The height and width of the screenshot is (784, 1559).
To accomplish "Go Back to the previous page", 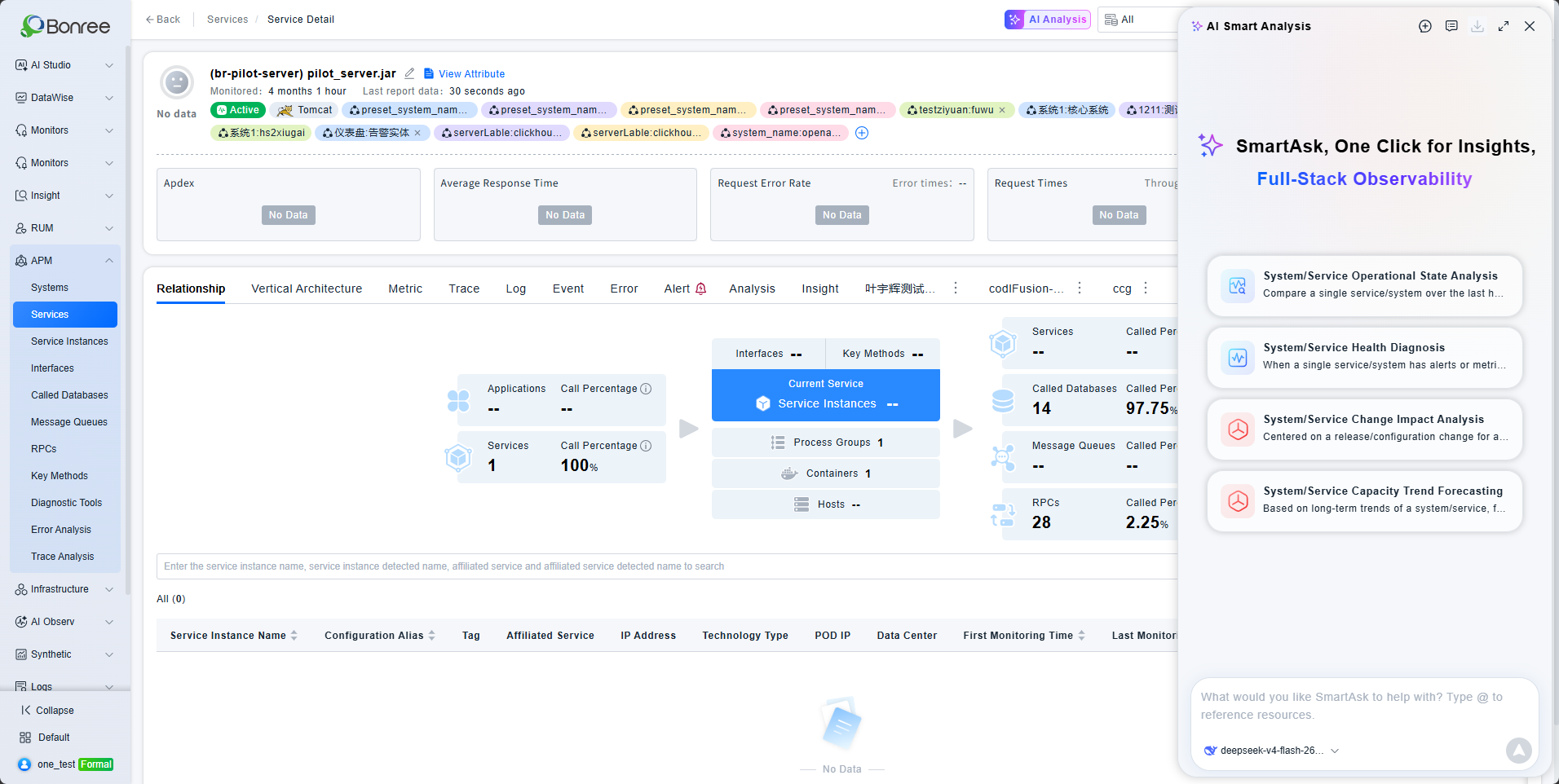I will [163, 20].
